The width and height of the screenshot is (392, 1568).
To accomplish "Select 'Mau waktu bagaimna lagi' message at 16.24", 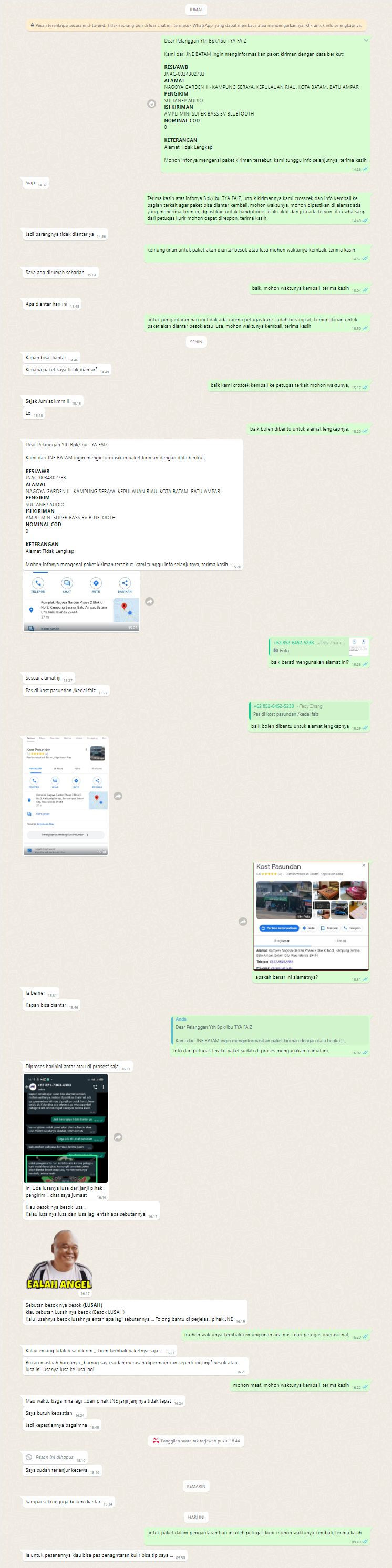I will click(x=104, y=1401).
